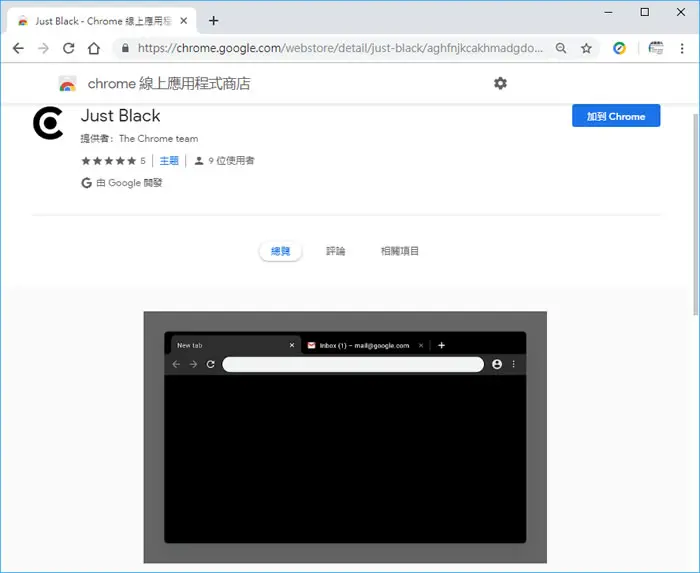Open the colorful circular extension icon
700x573 pixels.
point(619,48)
